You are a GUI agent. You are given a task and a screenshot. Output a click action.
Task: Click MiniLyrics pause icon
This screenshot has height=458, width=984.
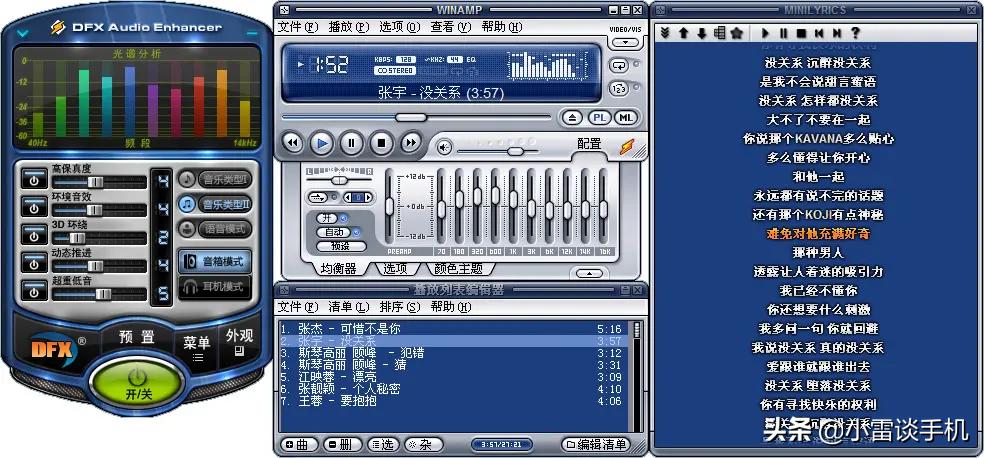tap(784, 33)
